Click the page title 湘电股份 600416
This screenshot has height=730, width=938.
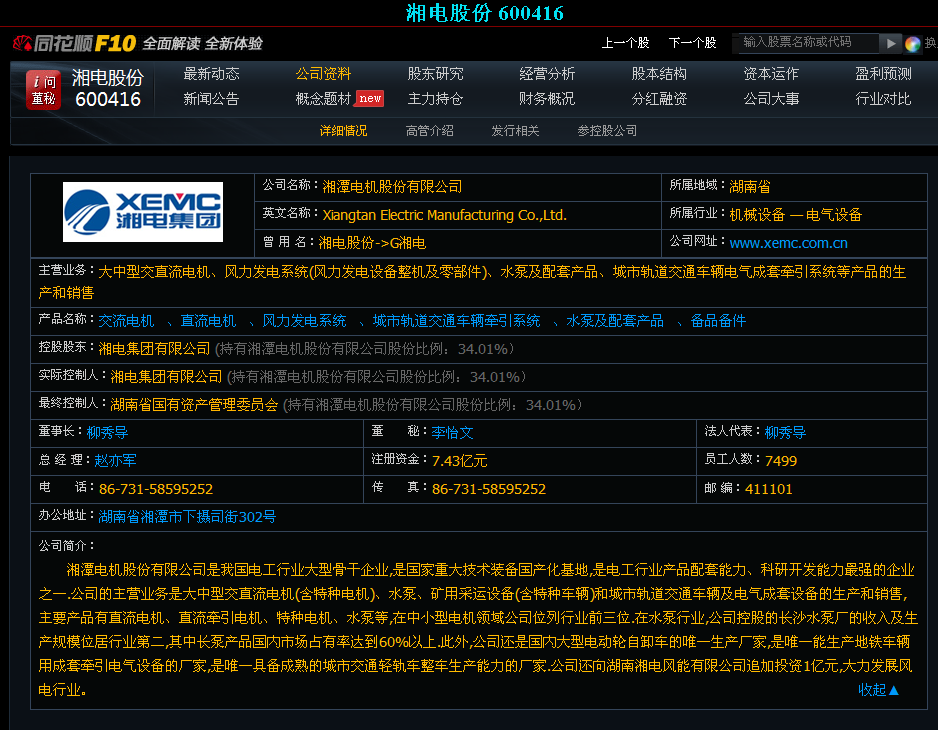tap(485, 13)
